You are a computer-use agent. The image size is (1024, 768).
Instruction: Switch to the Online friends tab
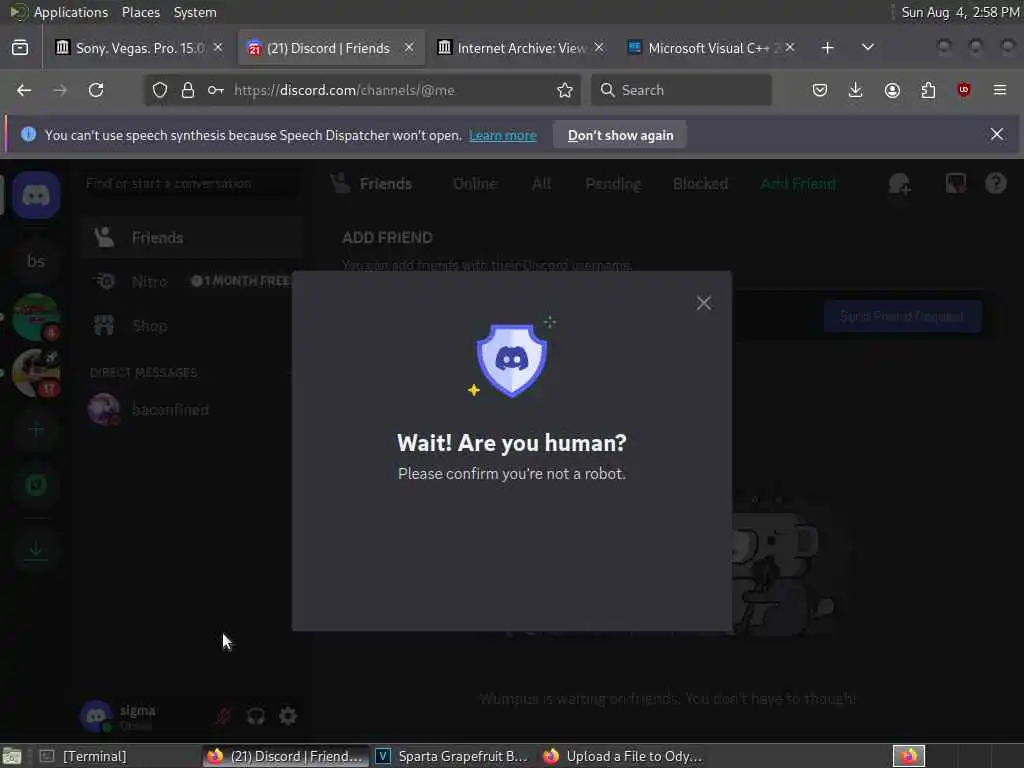tap(475, 184)
